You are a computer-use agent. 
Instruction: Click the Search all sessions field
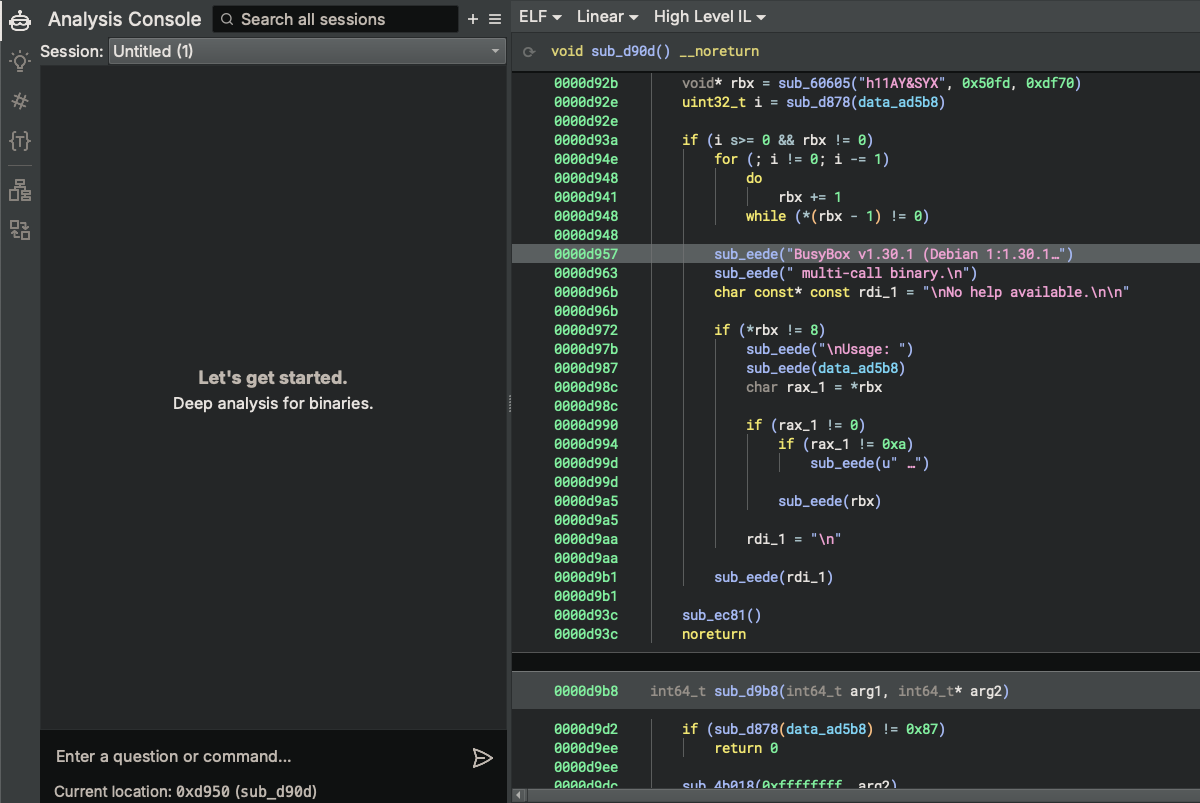pyautogui.click(x=335, y=19)
